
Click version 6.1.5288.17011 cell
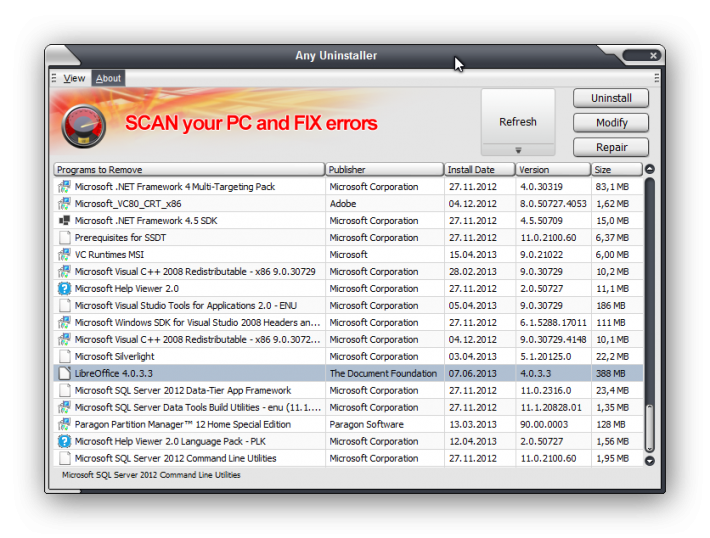pos(553,322)
